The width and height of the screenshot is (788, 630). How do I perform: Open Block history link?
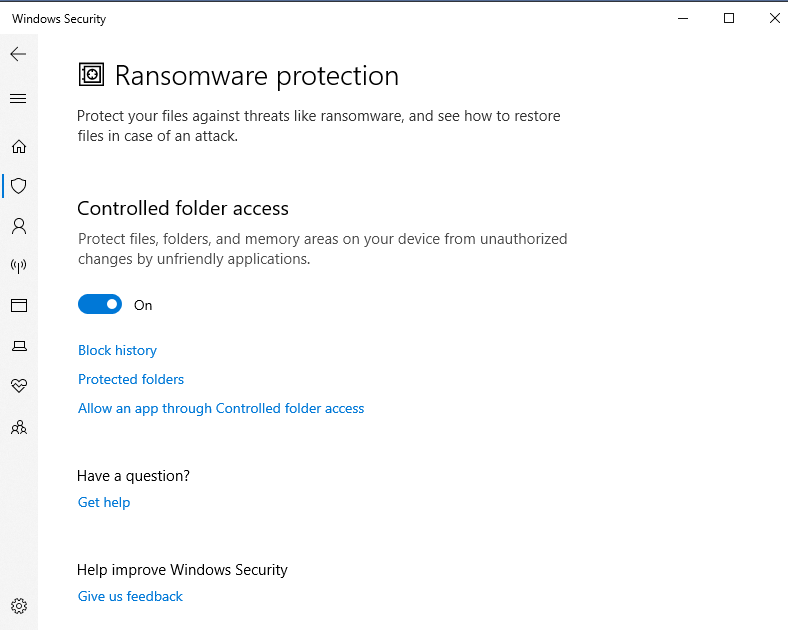(117, 350)
